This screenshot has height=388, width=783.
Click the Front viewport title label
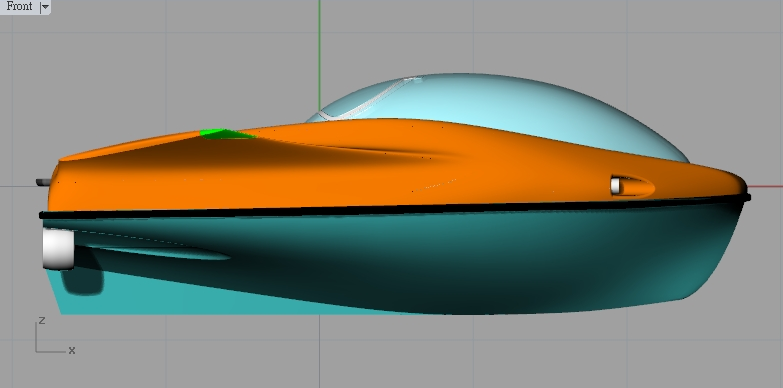click(x=19, y=6)
